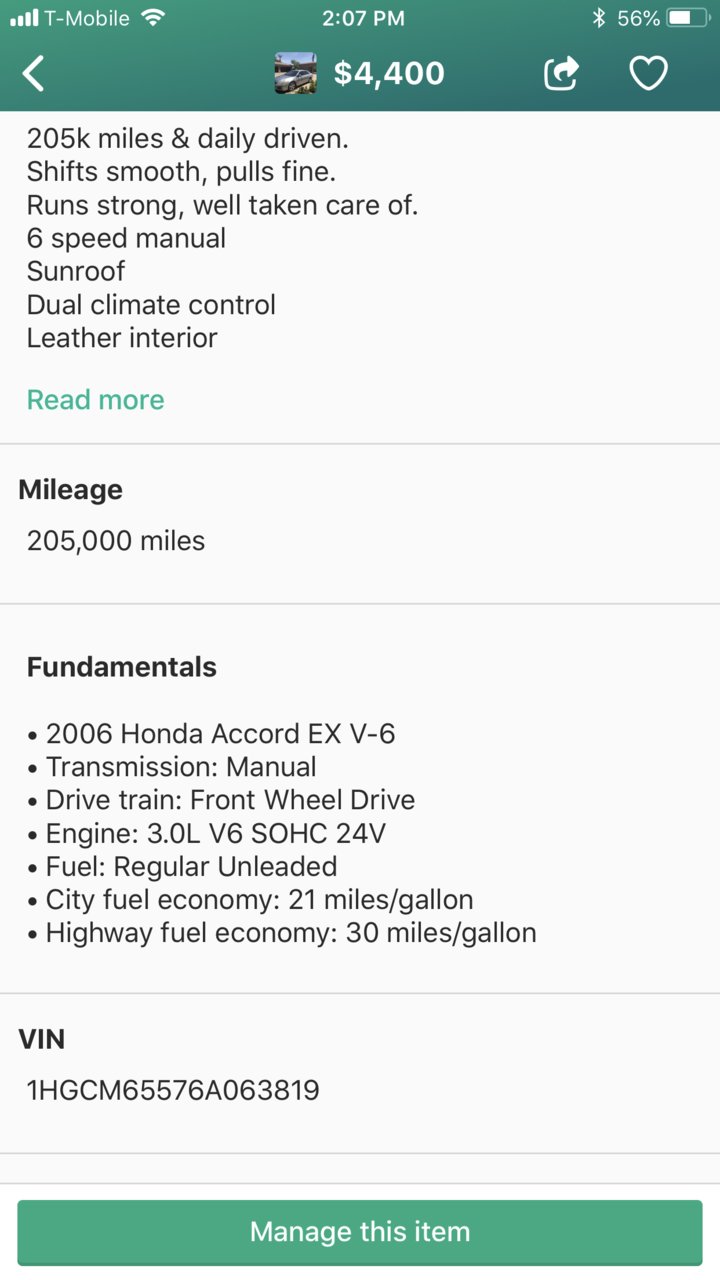Image resolution: width=720 pixels, height=1280 pixels.
Task: Tap the Mileage section heading
Action: coord(71,490)
